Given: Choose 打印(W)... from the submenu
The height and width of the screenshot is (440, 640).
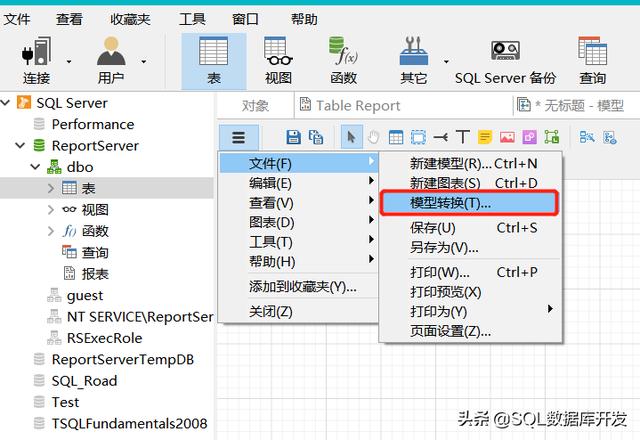Looking at the screenshot, I should coord(471,272).
